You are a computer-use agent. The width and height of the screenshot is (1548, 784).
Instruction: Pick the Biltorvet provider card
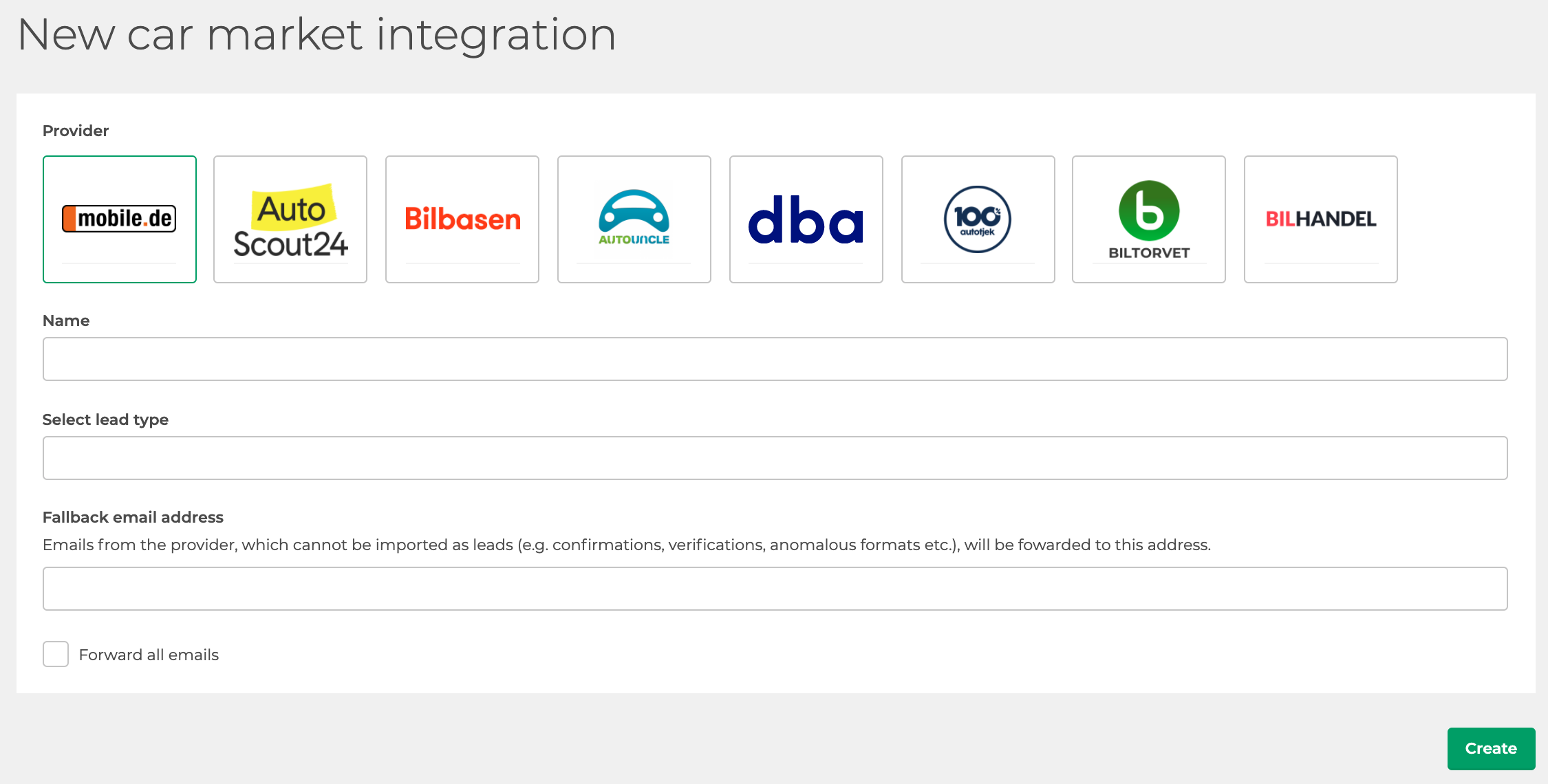[1149, 219]
